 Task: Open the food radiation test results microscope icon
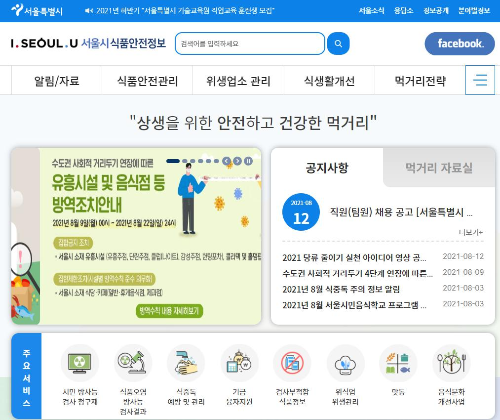[x=133, y=363]
